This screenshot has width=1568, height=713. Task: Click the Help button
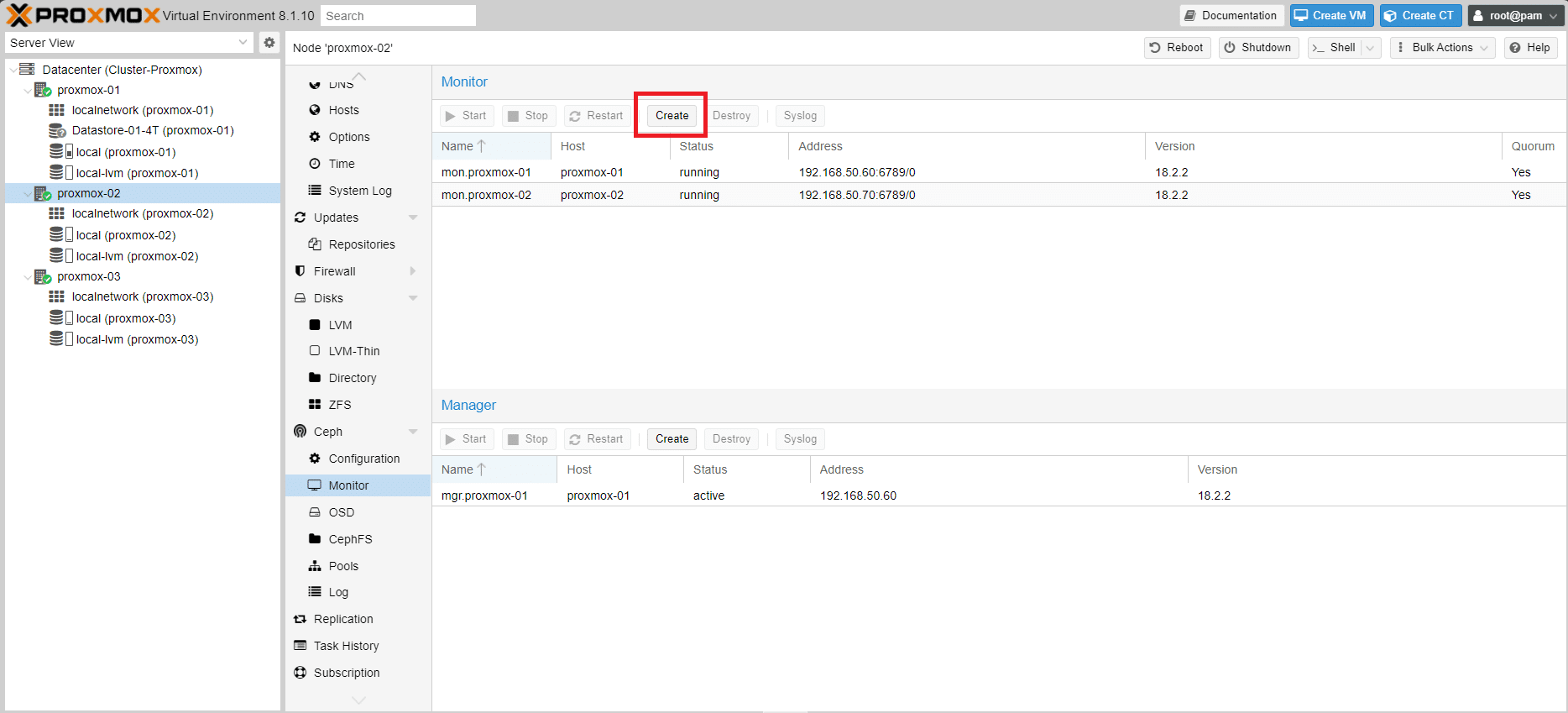[x=1530, y=48]
